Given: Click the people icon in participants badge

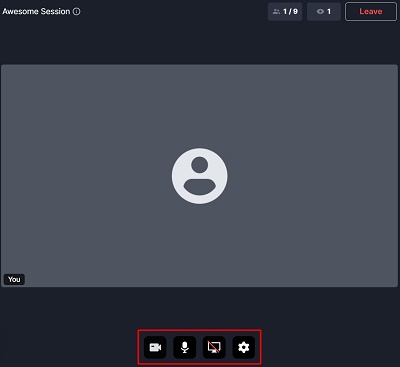Looking at the screenshot, I should pyautogui.click(x=276, y=12).
